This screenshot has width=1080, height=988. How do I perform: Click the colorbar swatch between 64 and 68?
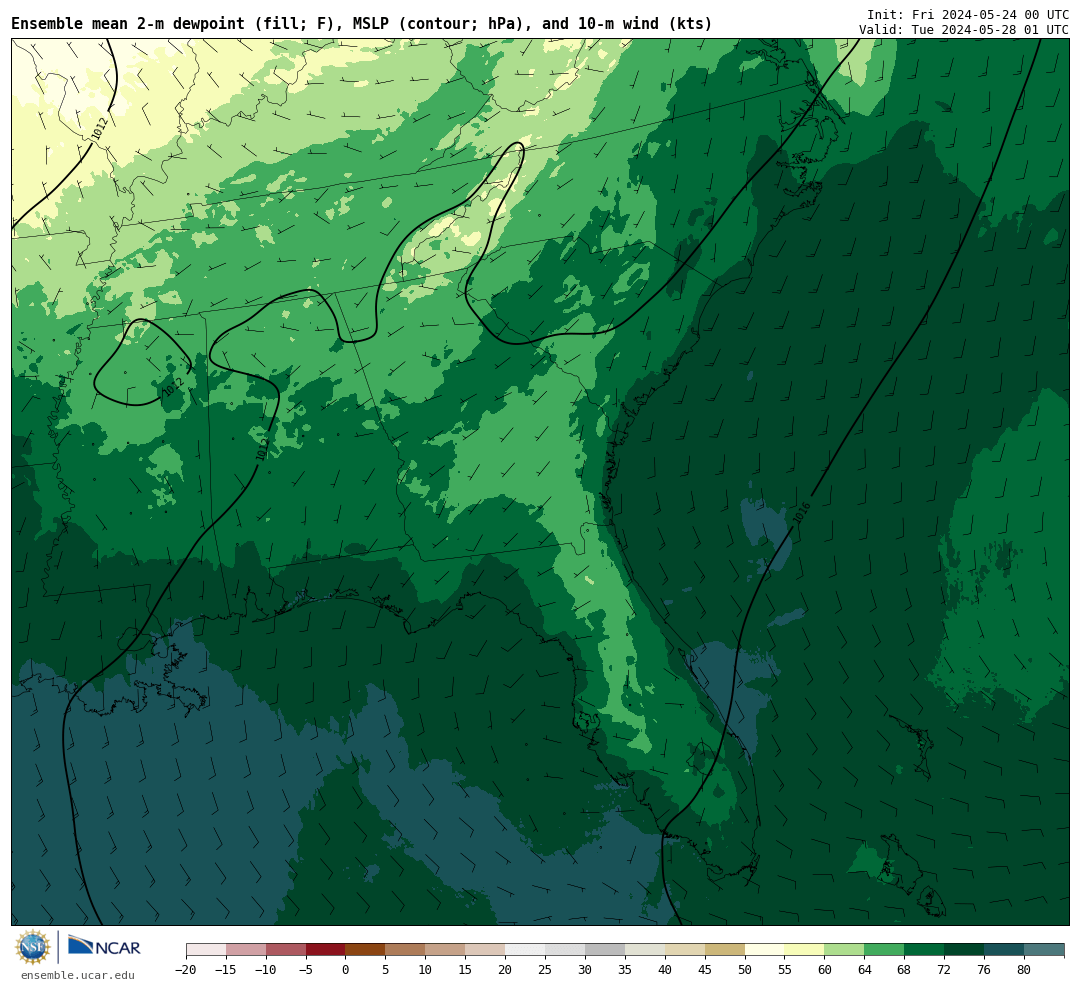coord(884,950)
